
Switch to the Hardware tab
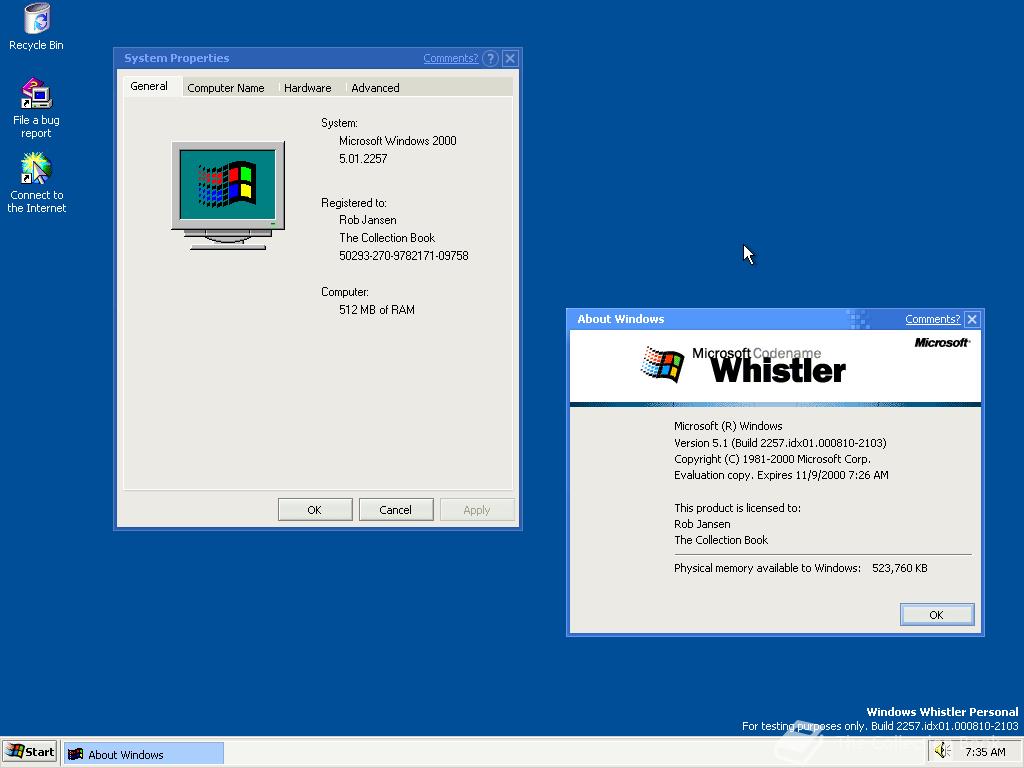click(308, 88)
